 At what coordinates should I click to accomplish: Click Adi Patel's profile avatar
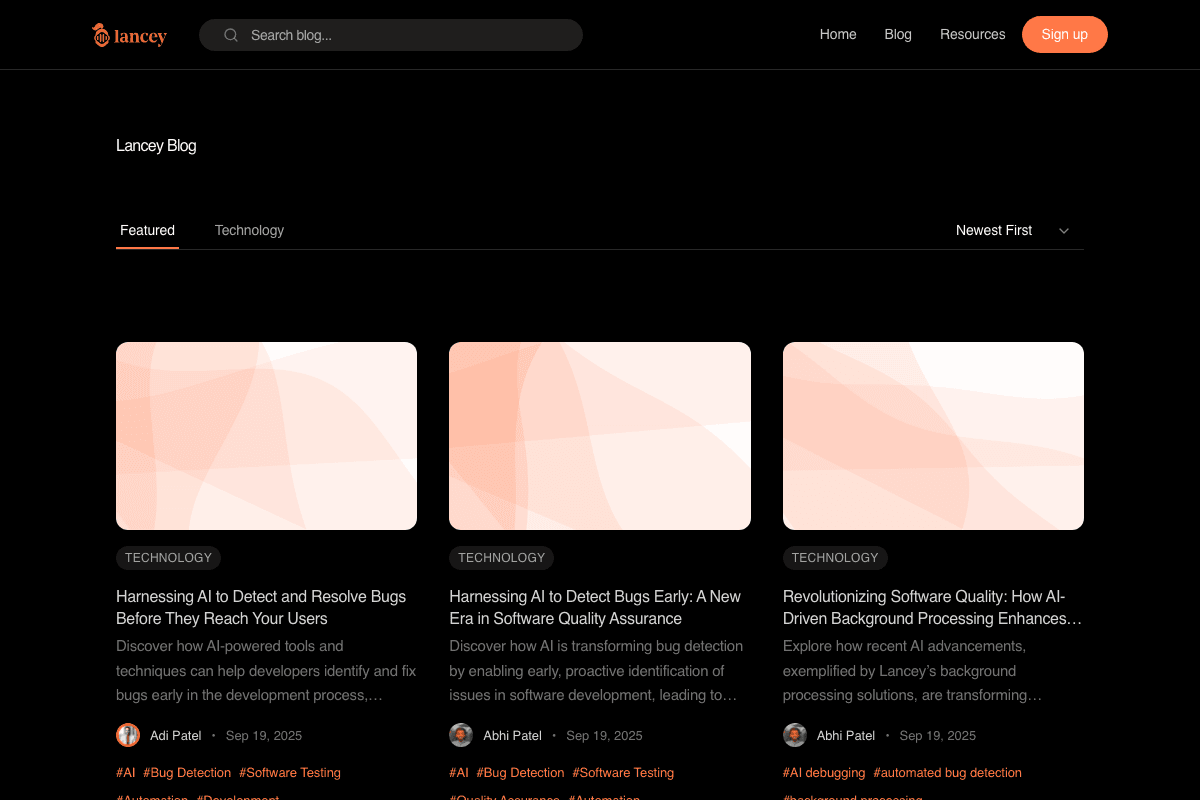tap(128, 734)
